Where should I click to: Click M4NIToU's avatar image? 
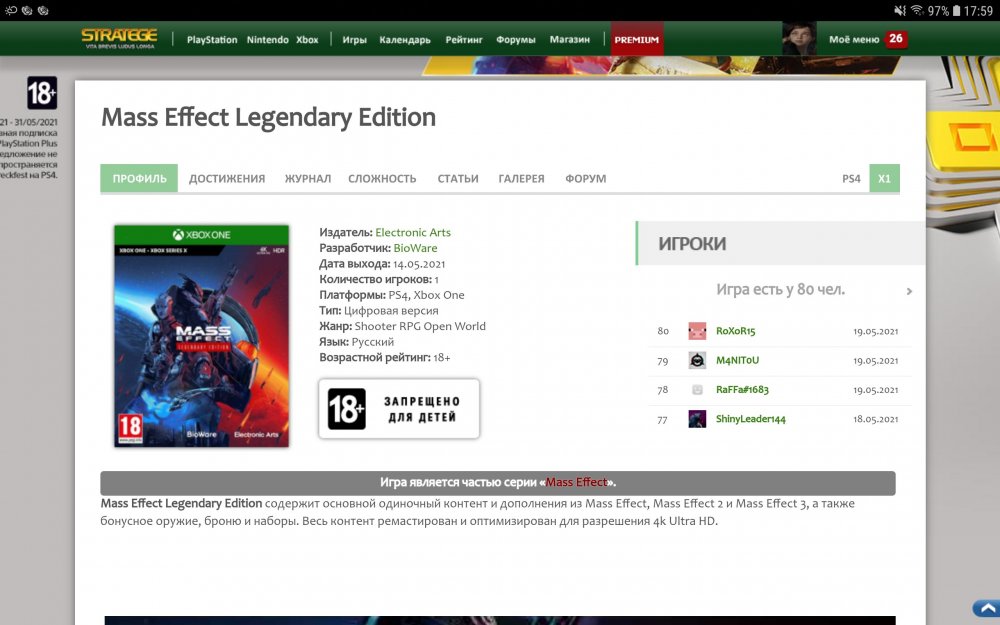697,360
